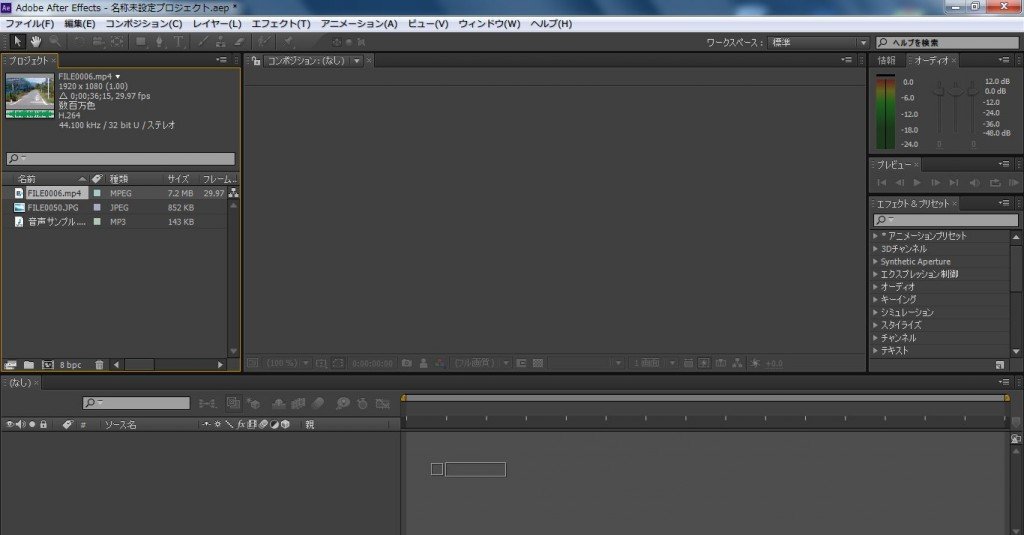Create a new folder in Project panel
This screenshot has height=535, width=1024.
coord(29,365)
